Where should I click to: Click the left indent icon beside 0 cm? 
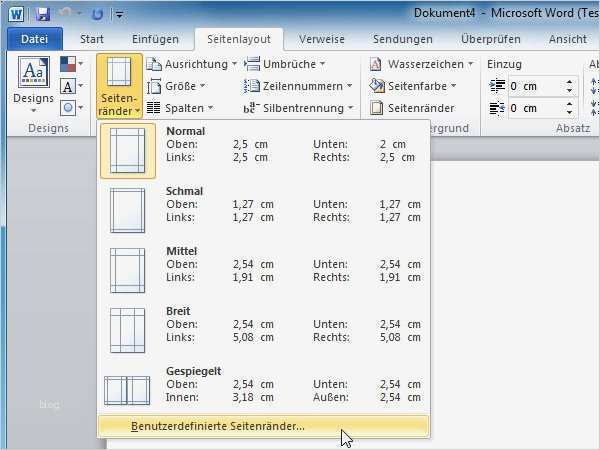pos(497,86)
